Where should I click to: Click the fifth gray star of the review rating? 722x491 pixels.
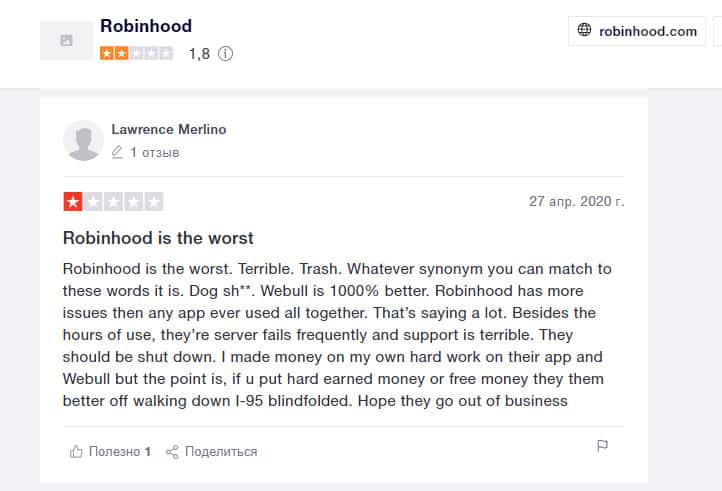coord(153,201)
